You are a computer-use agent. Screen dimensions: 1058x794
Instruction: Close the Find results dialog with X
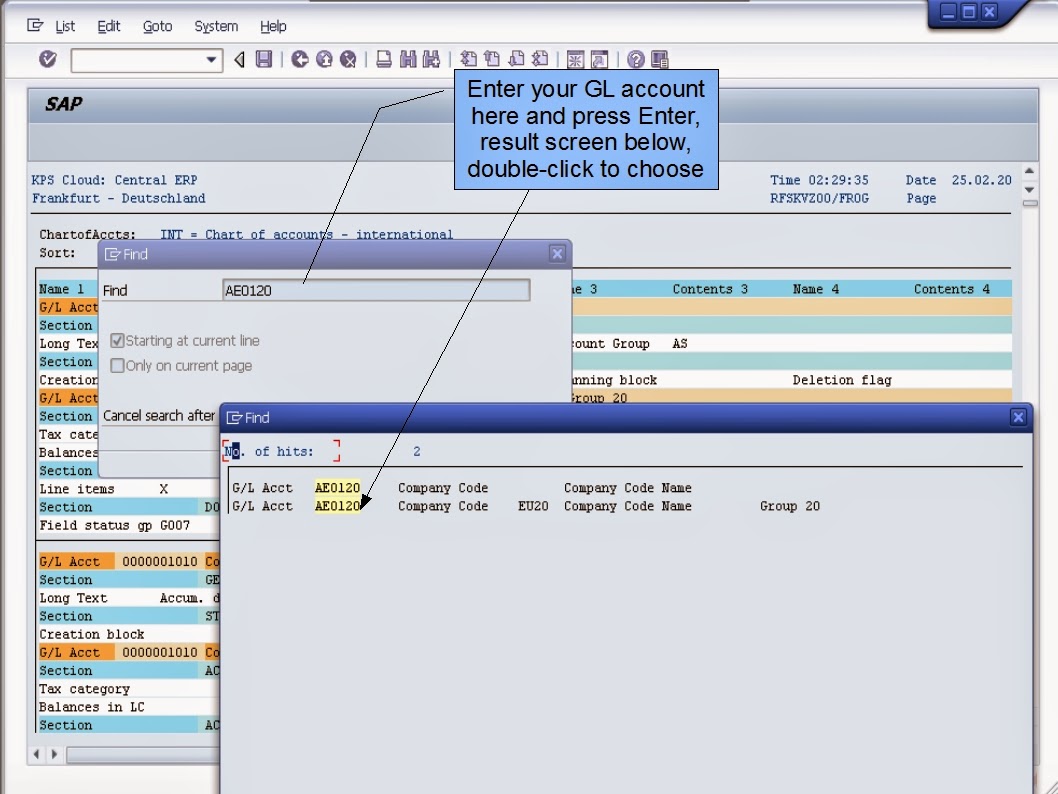(1018, 418)
